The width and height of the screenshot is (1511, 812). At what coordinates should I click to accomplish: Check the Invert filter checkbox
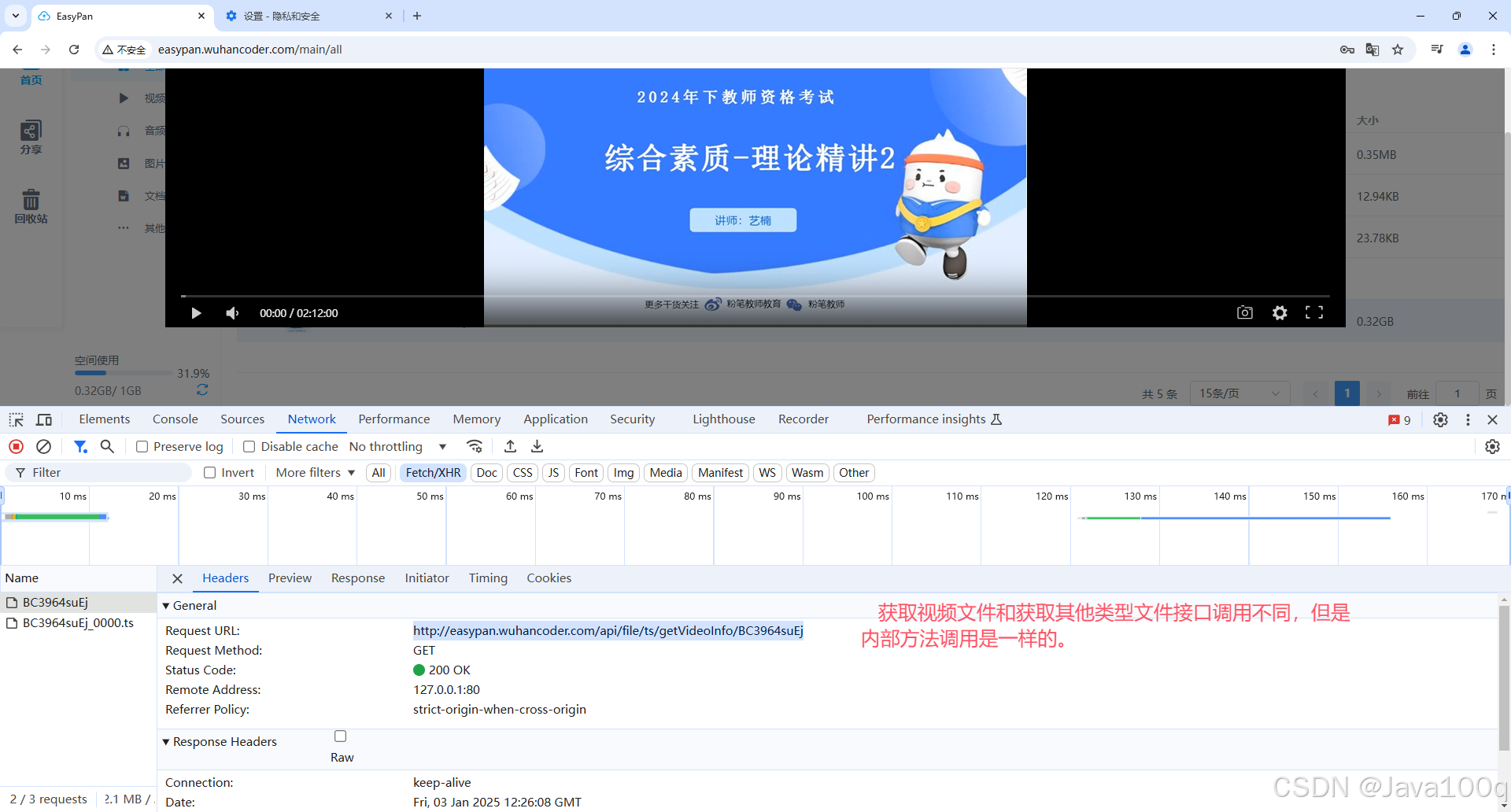tap(209, 472)
